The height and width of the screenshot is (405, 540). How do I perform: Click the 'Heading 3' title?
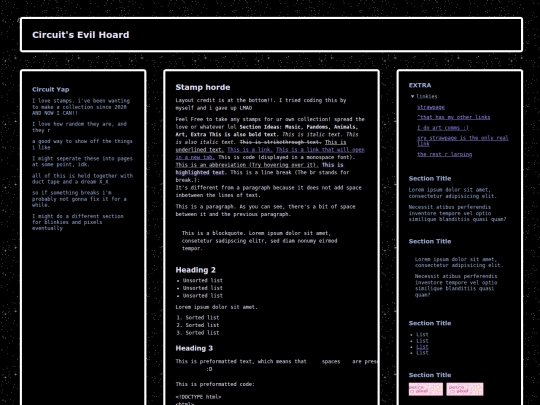click(x=194, y=348)
